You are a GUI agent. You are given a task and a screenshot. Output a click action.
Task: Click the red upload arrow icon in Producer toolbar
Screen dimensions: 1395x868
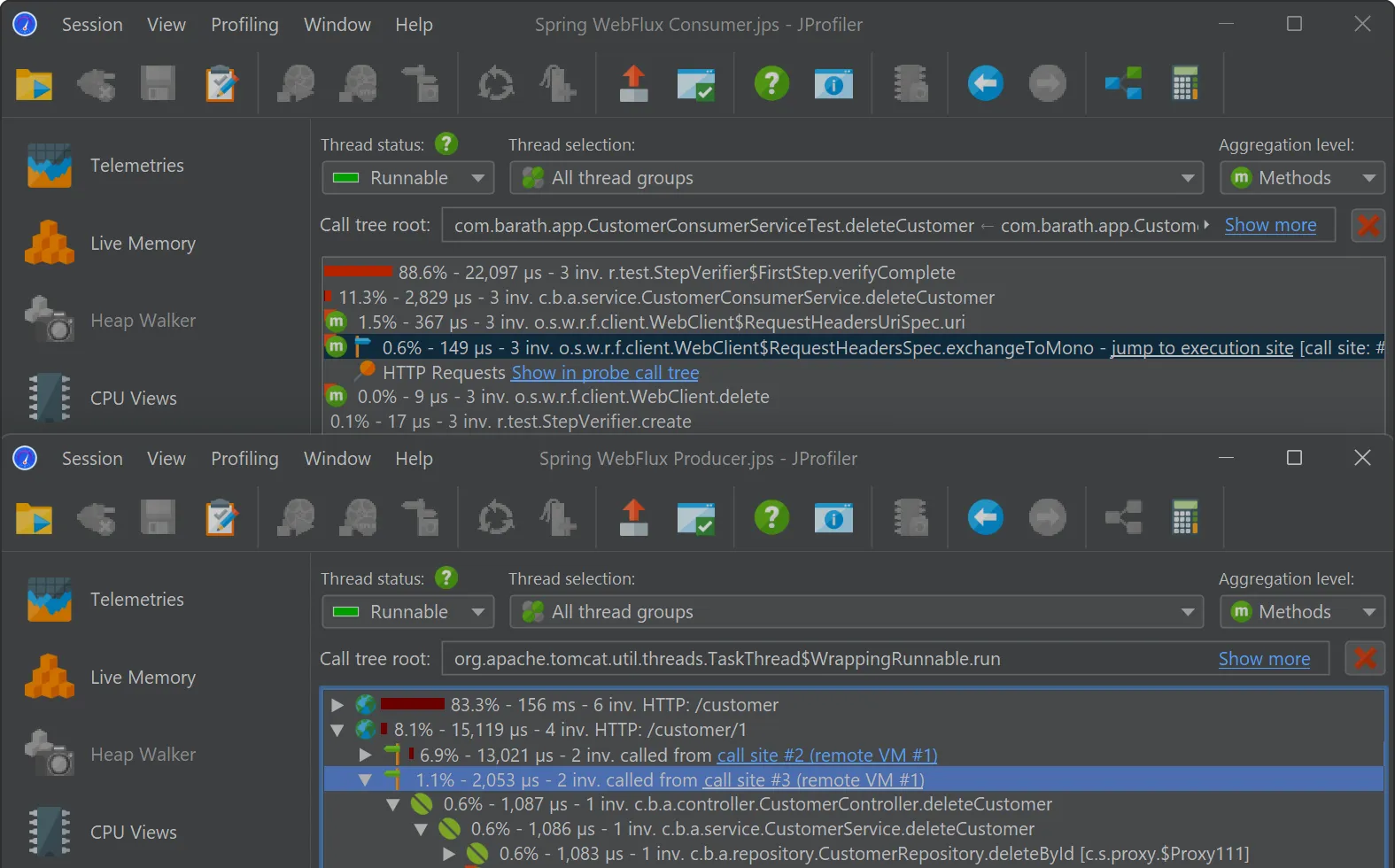tap(633, 518)
